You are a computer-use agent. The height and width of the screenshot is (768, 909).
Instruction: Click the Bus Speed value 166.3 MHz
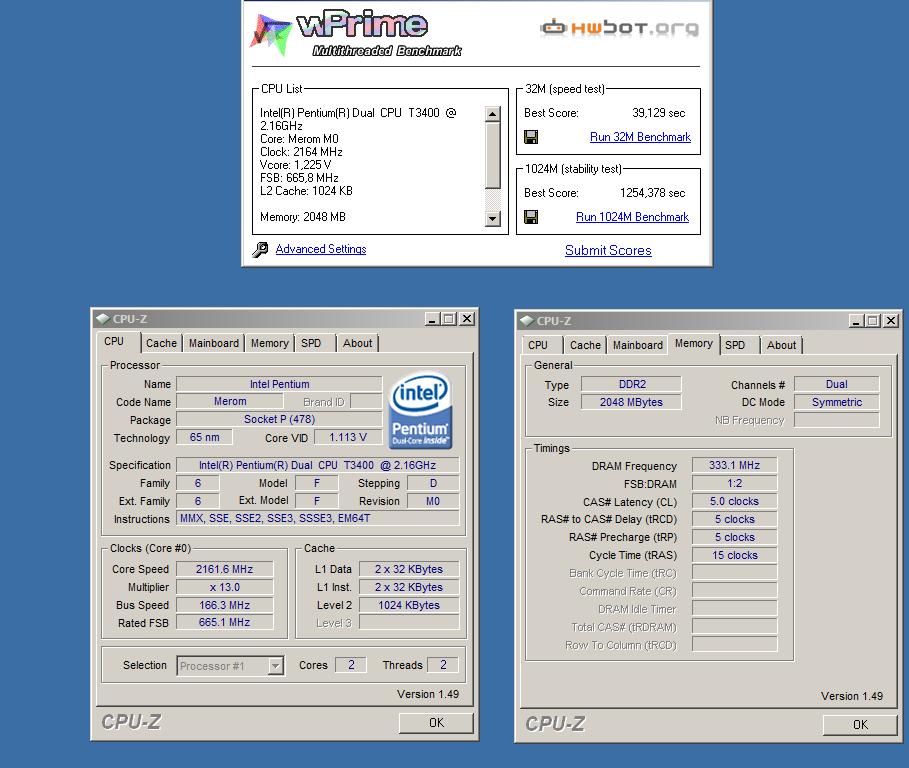point(224,605)
